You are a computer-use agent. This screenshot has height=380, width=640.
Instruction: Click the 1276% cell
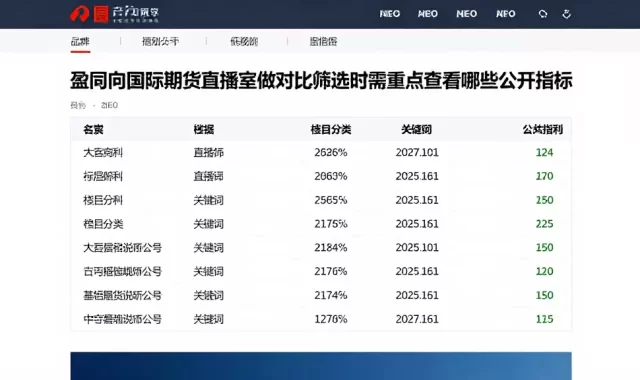[x=331, y=319]
